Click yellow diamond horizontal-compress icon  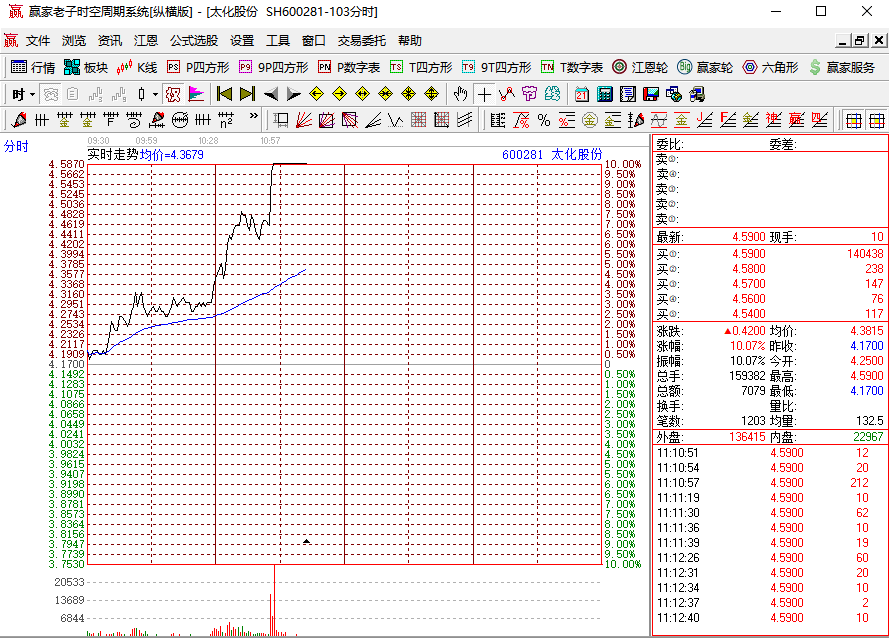(x=386, y=94)
